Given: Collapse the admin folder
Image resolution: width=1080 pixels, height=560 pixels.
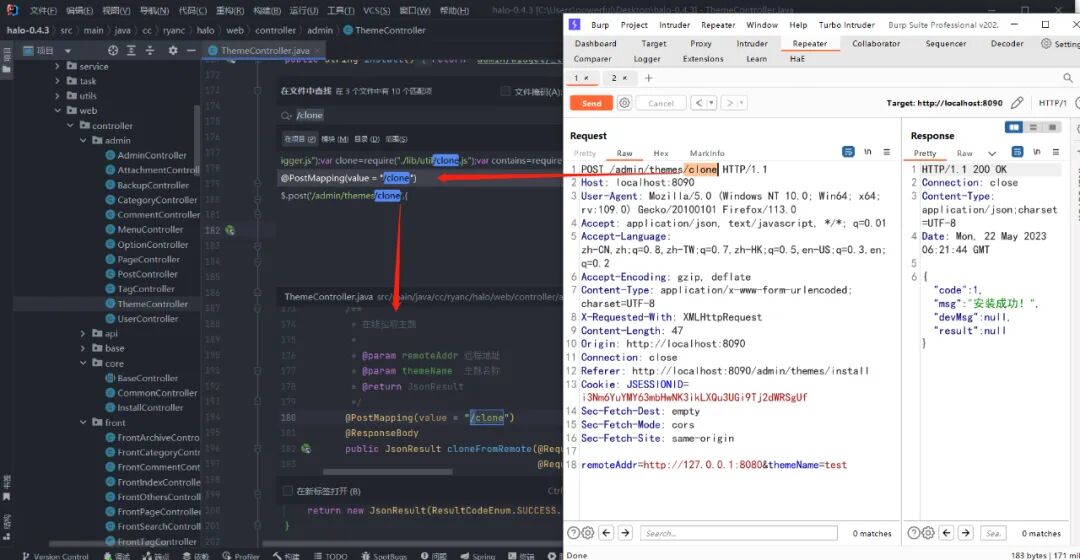Looking at the screenshot, I should click(83, 140).
